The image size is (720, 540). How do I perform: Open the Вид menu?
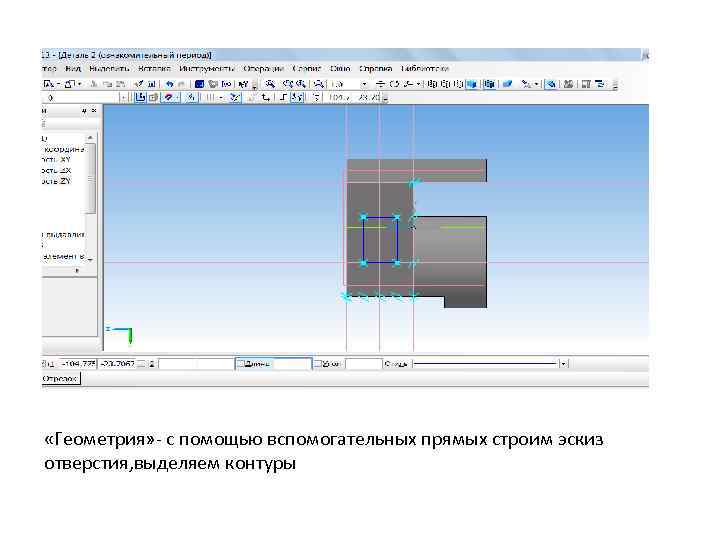(x=73, y=68)
